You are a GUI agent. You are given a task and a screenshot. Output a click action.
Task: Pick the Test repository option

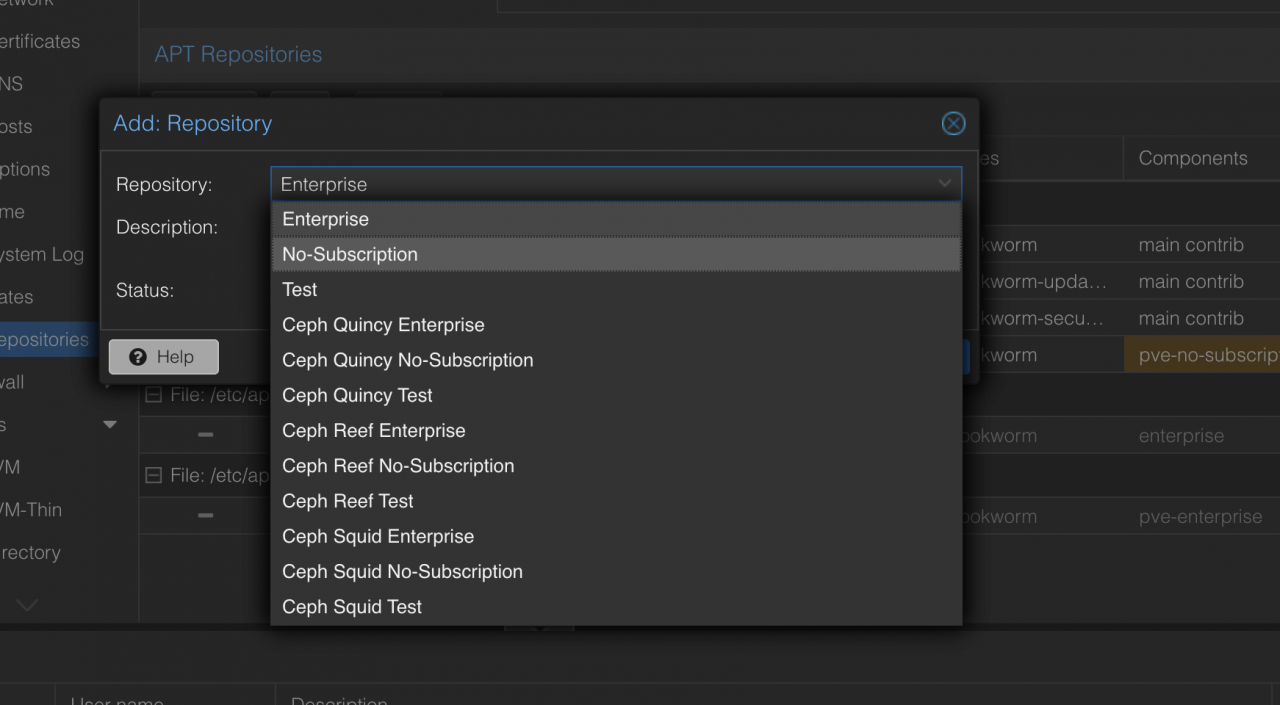click(617, 290)
